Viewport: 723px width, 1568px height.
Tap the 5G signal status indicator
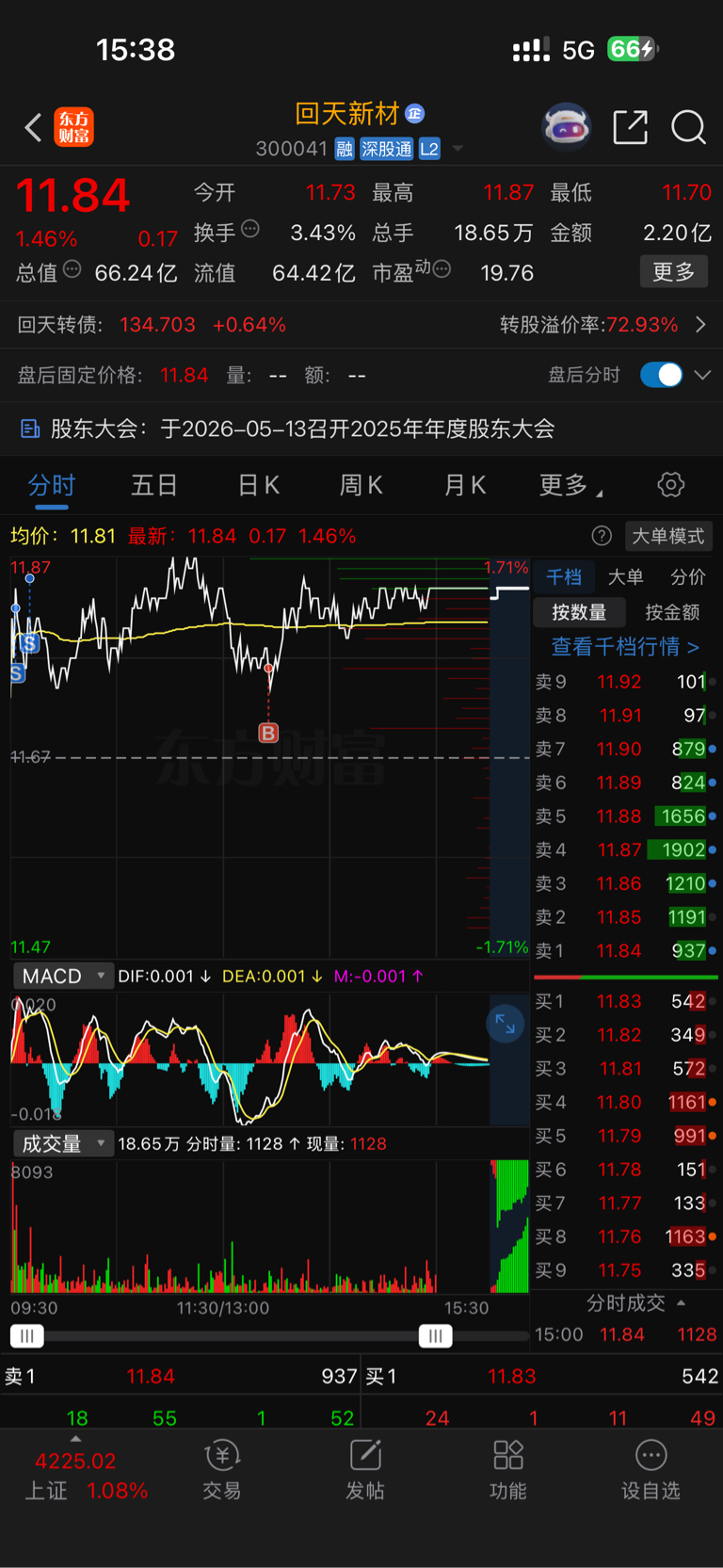[578, 50]
